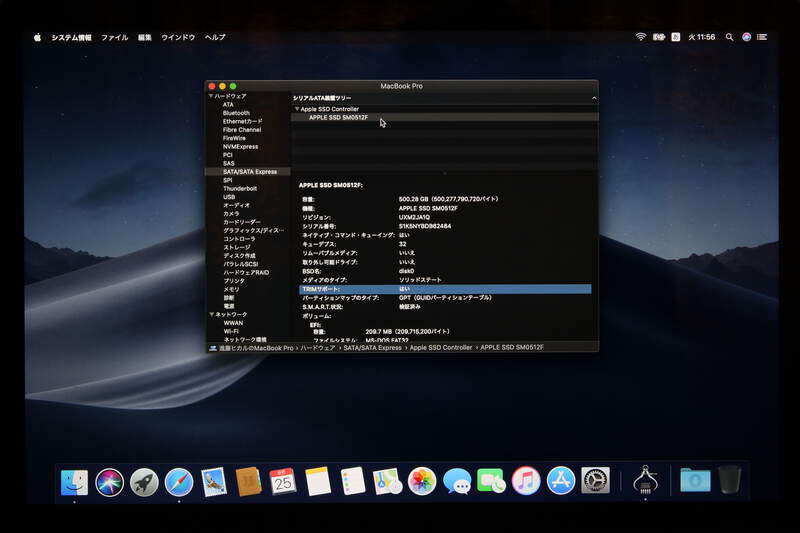Select FireWire in sidebar
This screenshot has width=800, height=533.
(x=234, y=138)
